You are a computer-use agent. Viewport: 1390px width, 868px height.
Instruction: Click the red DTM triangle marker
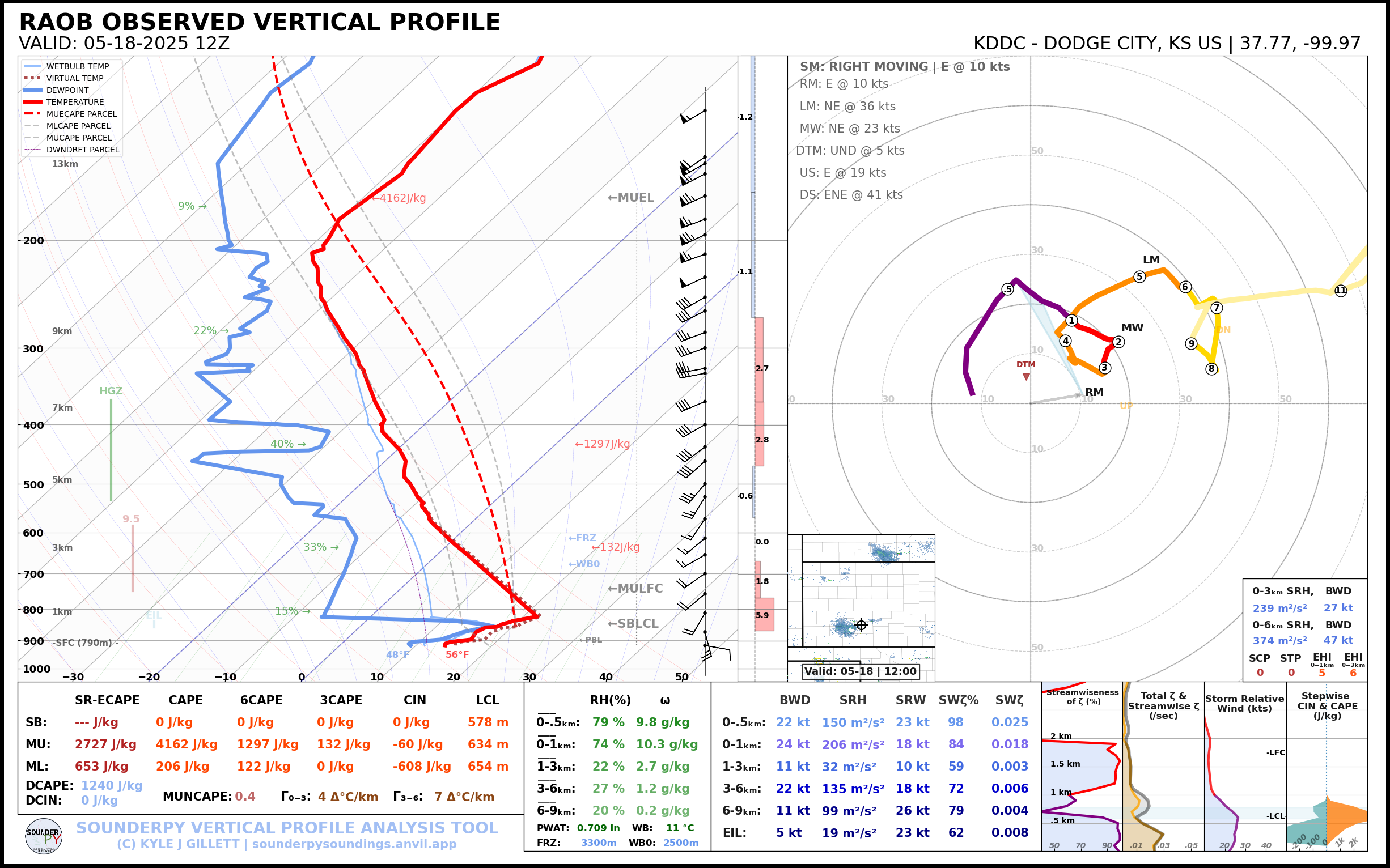point(1026,377)
